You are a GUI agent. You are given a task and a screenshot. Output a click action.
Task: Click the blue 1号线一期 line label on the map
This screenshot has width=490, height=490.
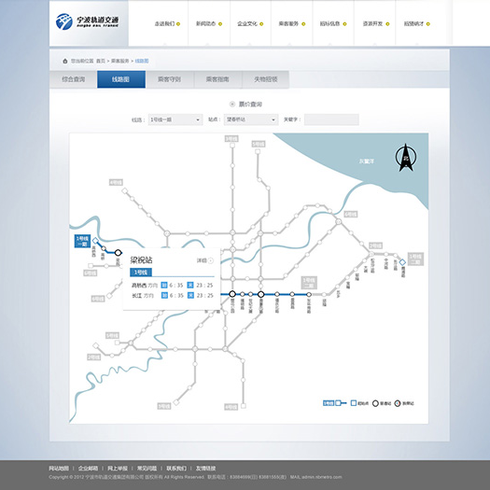pyautogui.click(x=82, y=241)
